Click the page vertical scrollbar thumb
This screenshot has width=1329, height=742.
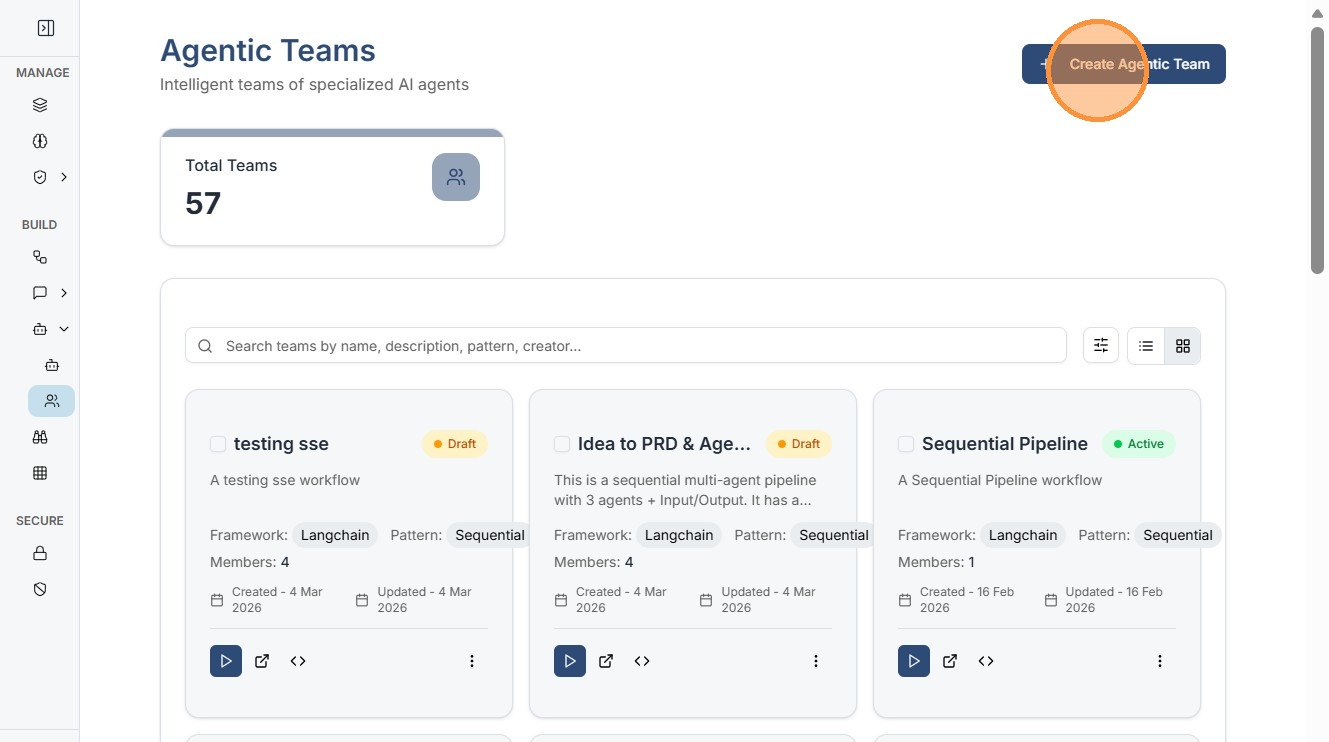pos(1318,150)
